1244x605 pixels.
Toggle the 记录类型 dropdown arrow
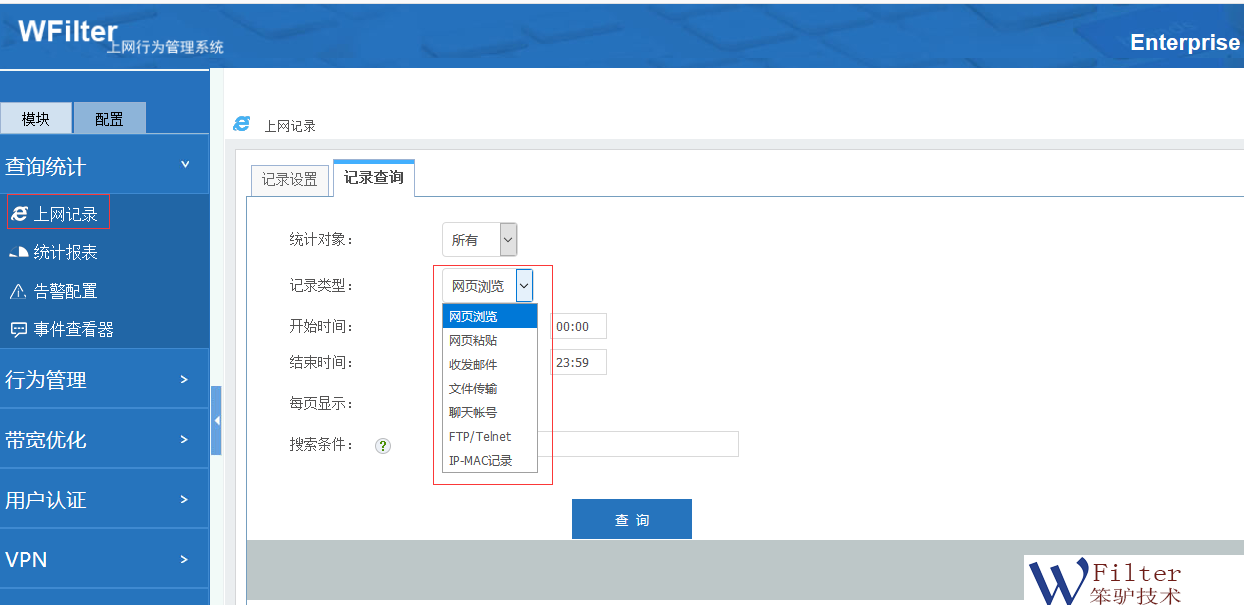tap(524, 286)
